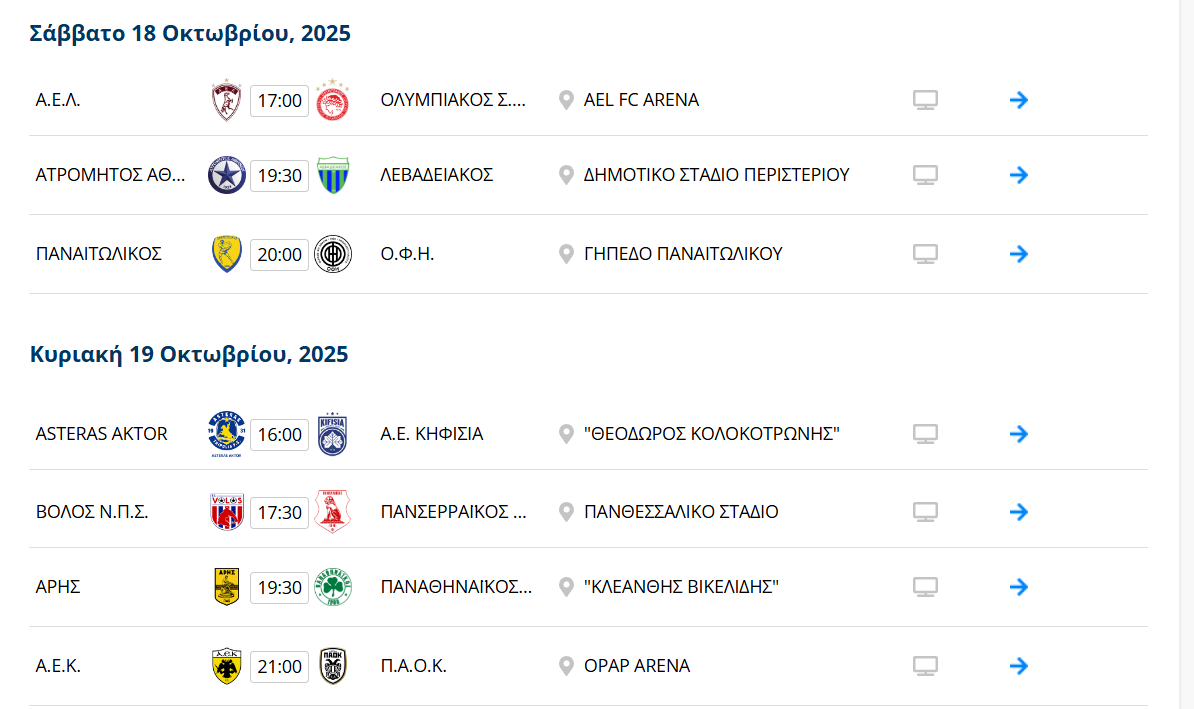Click the Ο.Φ.Η. away team name
The image size is (1194, 709).
tap(407, 254)
